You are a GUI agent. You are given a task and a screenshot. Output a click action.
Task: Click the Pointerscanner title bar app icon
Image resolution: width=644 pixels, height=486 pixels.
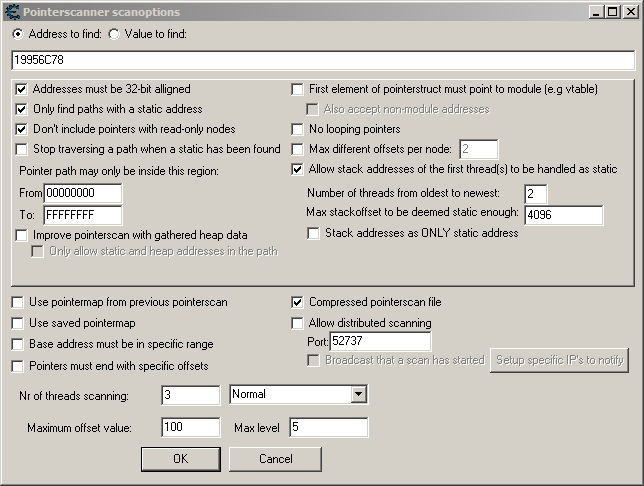tap(12, 11)
